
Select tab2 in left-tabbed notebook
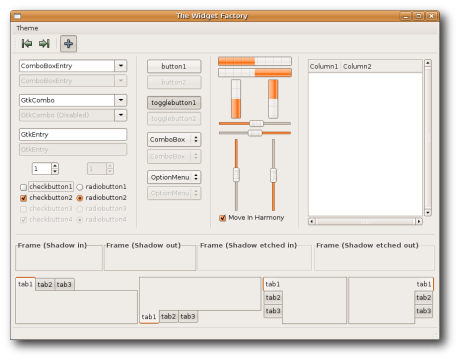point(273,297)
